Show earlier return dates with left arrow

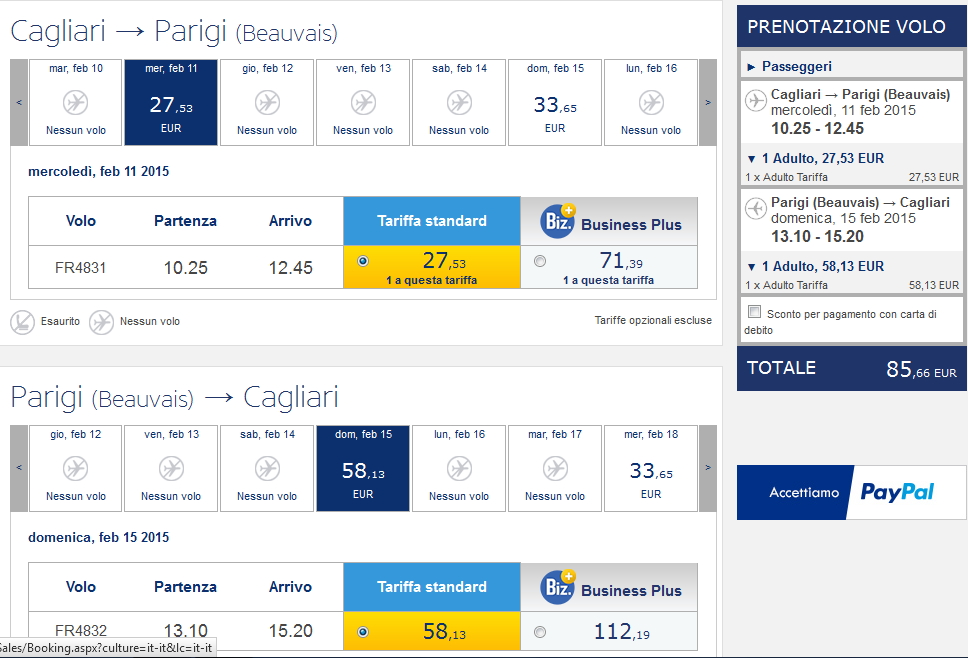[x=19, y=468]
